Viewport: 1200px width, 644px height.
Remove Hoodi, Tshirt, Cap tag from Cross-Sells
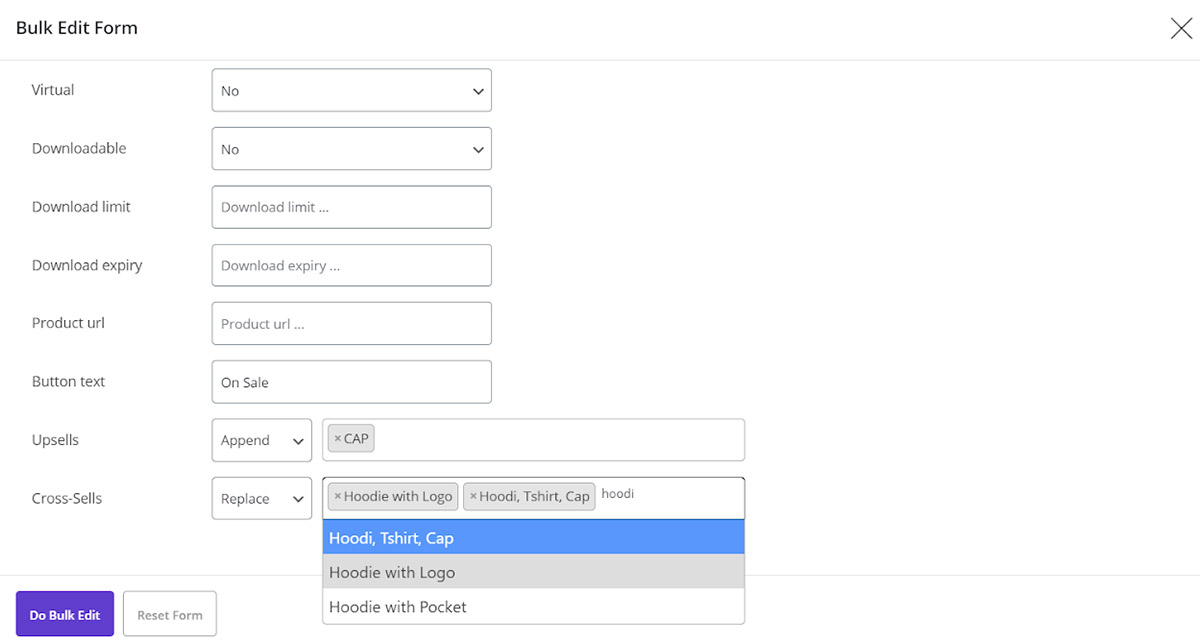click(473, 497)
